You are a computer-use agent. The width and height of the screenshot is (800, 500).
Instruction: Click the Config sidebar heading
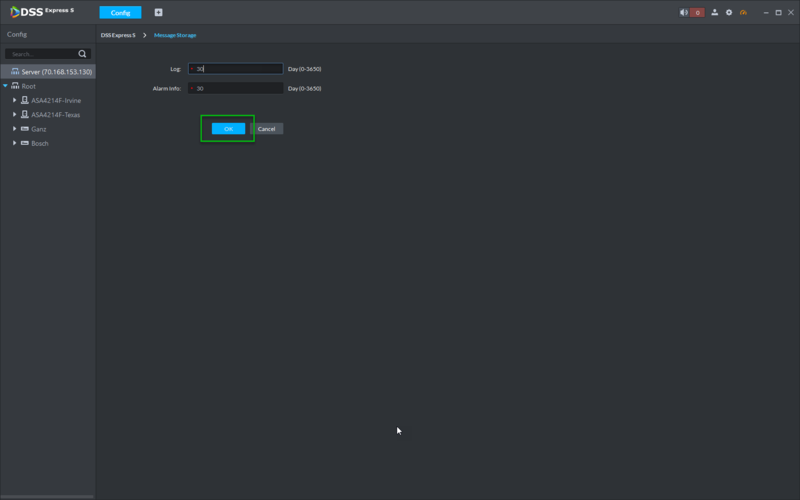click(x=17, y=34)
